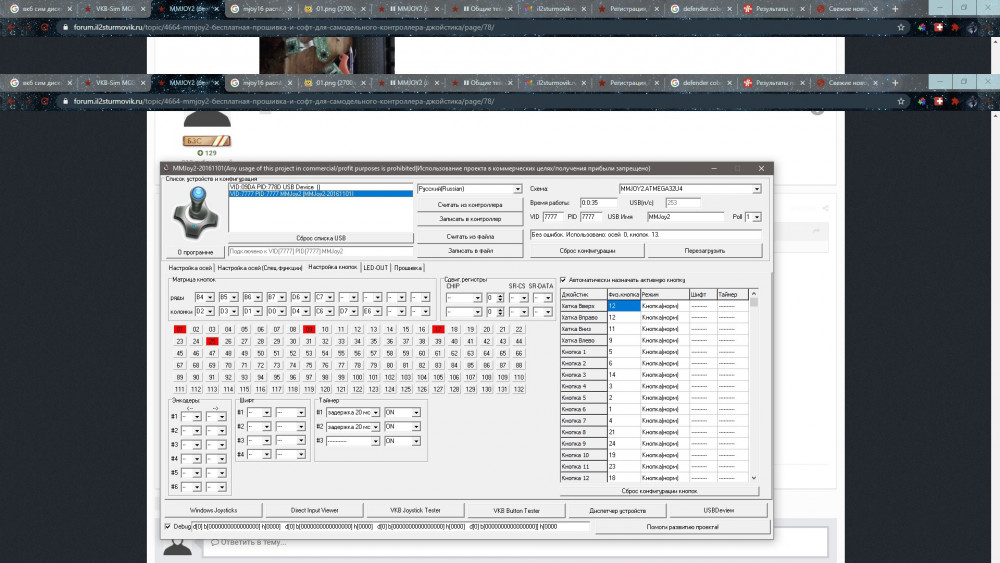The height and width of the screenshot is (563, 1000).
Task: Click Ответить в тему reply field
Action: (x=515, y=542)
